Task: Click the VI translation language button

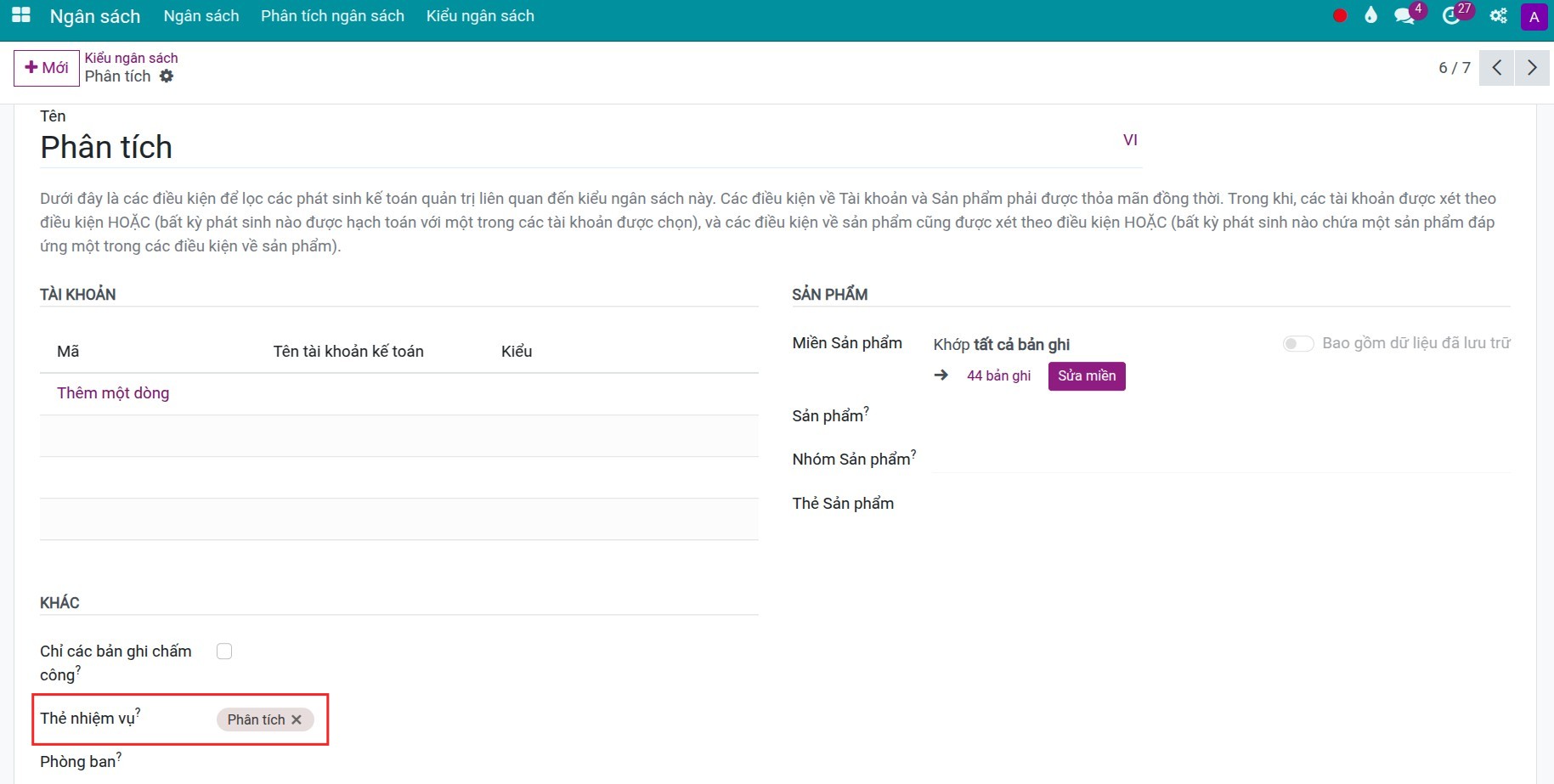Action: click(1130, 140)
